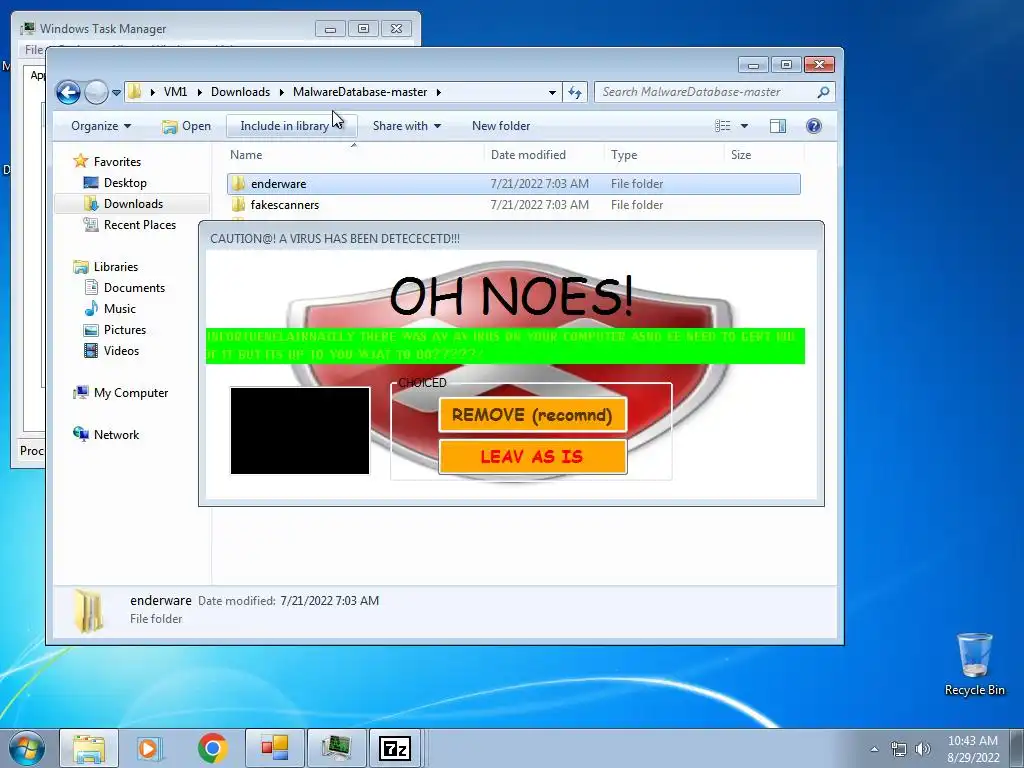Open Music library
The height and width of the screenshot is (768, 1024).
[120, 308]
